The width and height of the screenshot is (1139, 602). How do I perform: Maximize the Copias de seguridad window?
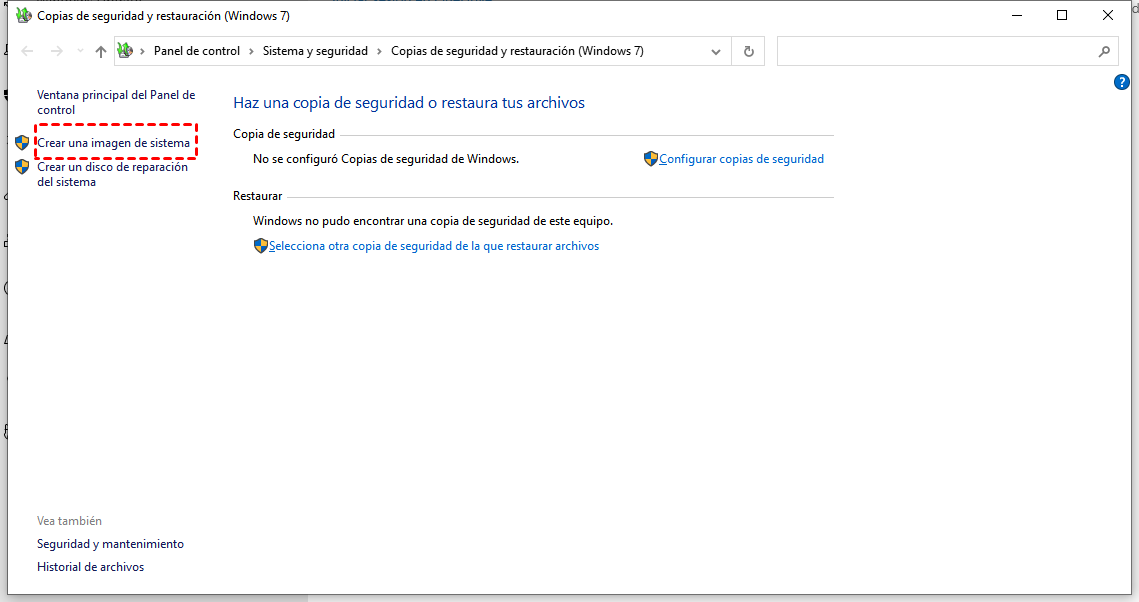coord(1062,15)
